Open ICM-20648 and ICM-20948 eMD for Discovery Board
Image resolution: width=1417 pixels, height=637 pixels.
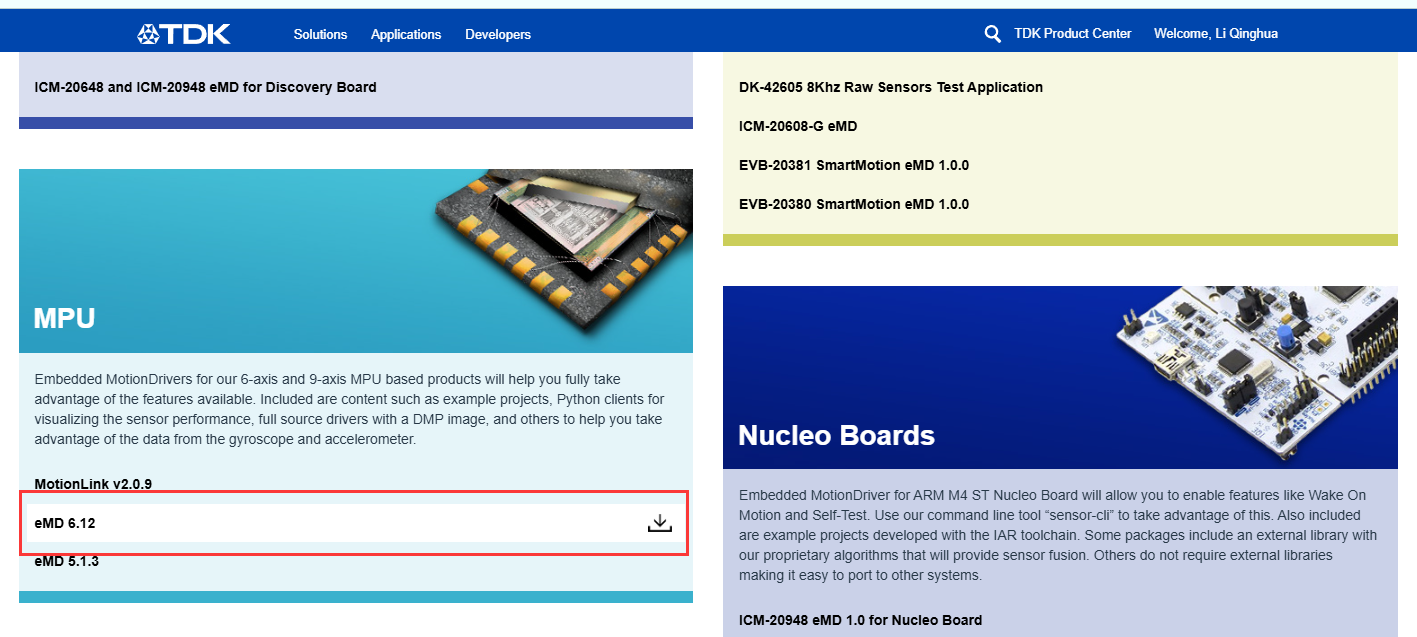pyautogui.click(x=205, y=87)
